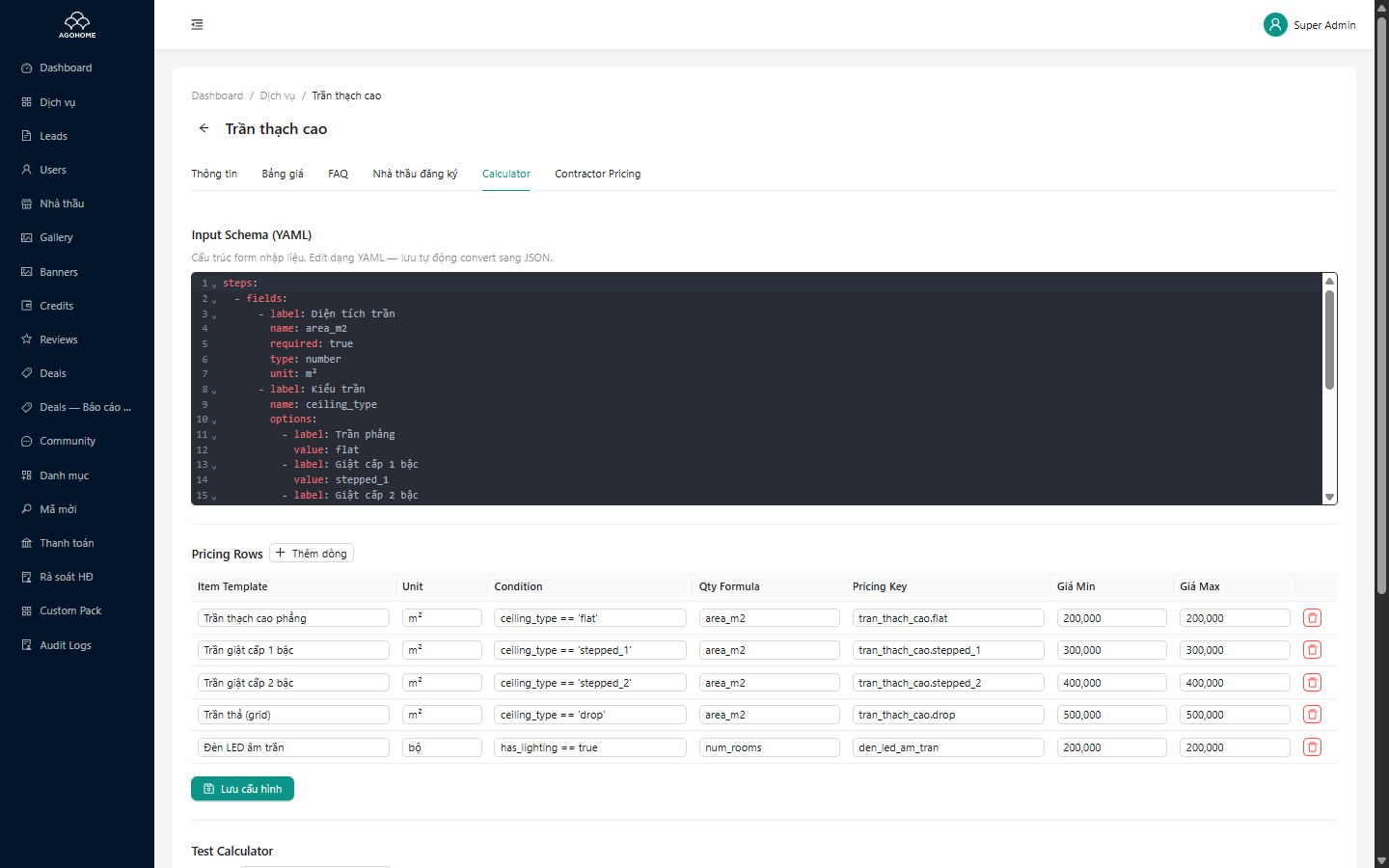Click the Lưu cấu hình button
The width and height of the screenshot is (1389, 868).
[x=242, y=789]
